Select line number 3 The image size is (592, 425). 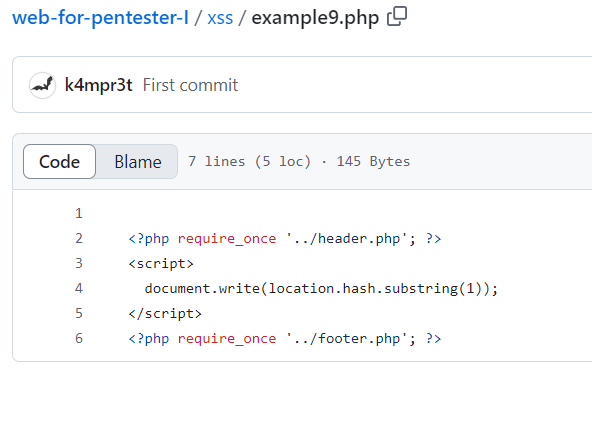click(x=79, y=263)
